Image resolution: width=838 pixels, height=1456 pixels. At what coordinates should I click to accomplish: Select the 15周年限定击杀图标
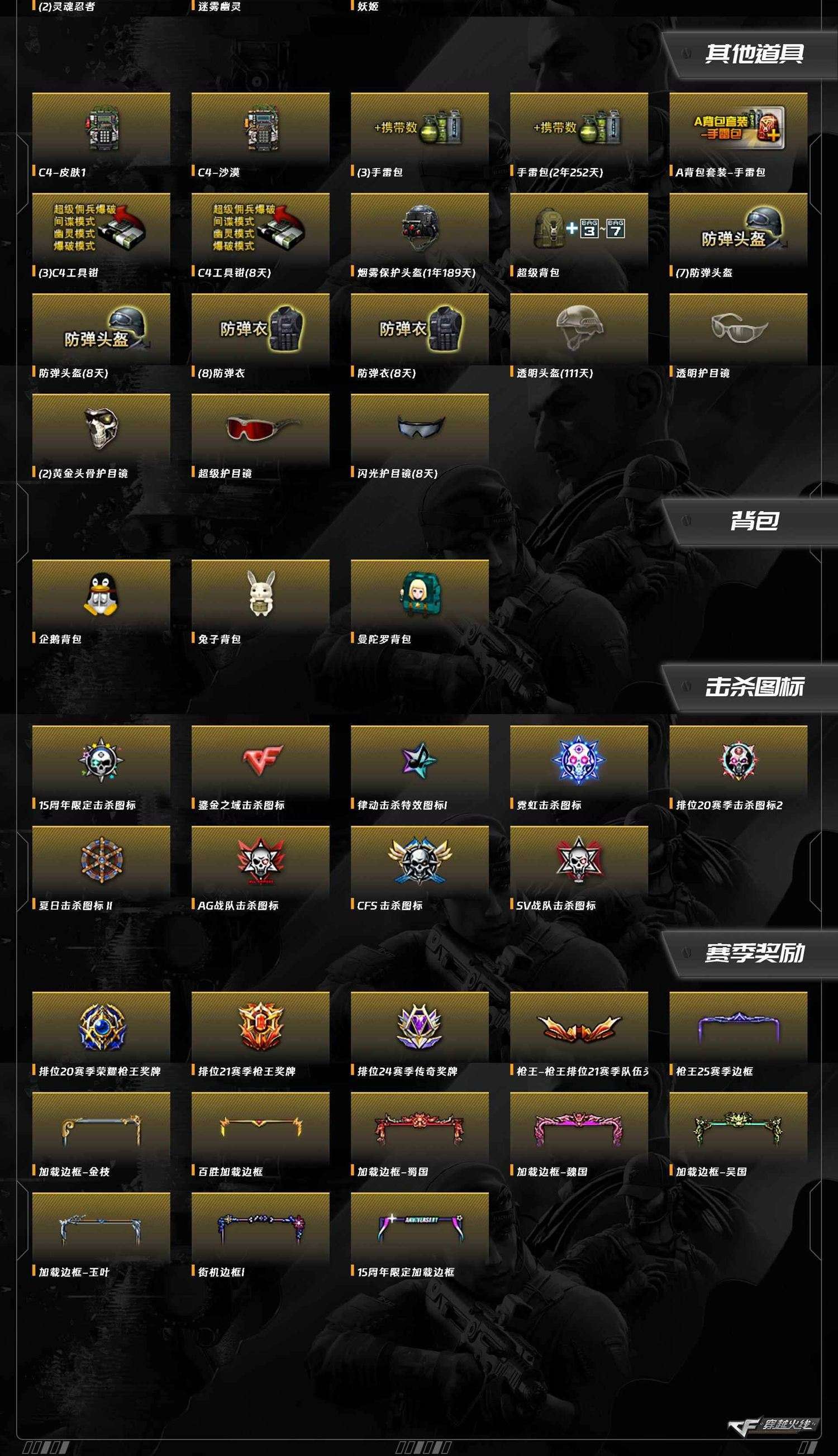[x=101, y=760]
